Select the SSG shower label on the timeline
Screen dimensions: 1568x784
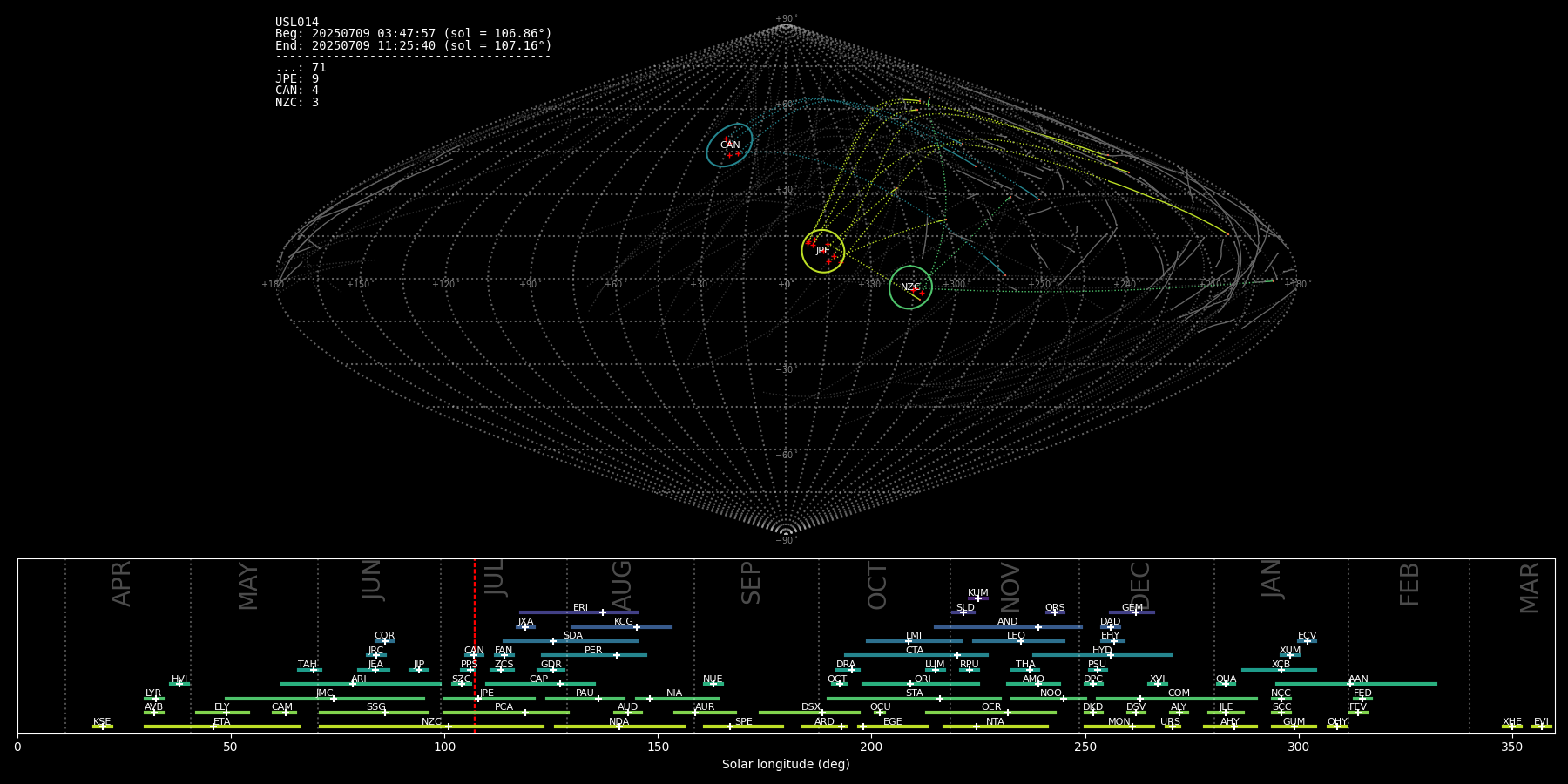375,707
